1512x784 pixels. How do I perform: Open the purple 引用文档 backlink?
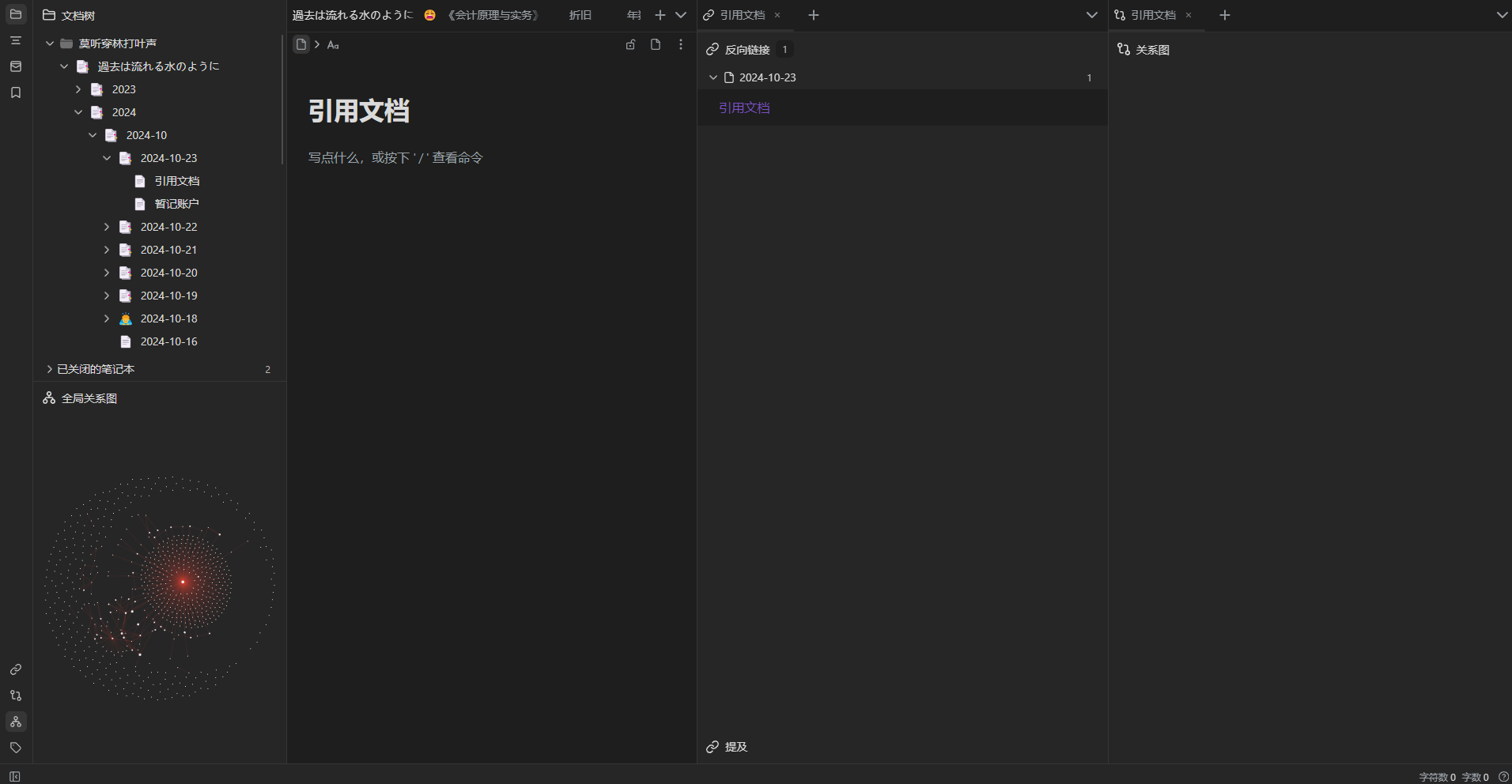[744, 107]
